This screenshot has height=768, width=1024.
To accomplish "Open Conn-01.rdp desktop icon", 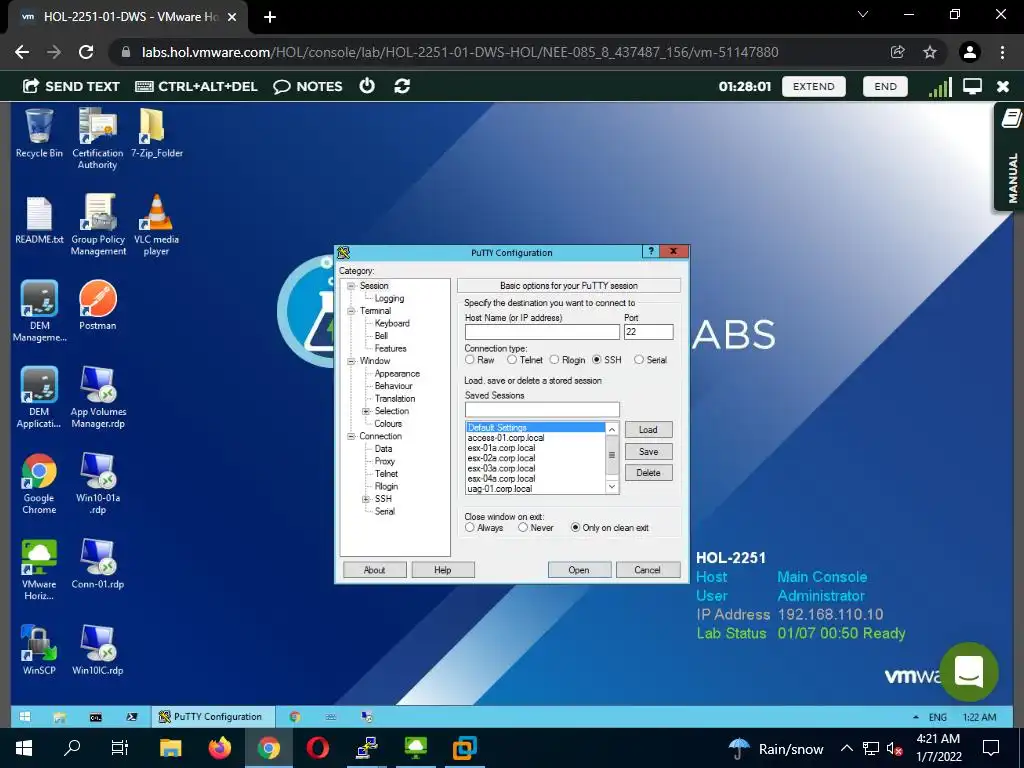I will 98,564.
